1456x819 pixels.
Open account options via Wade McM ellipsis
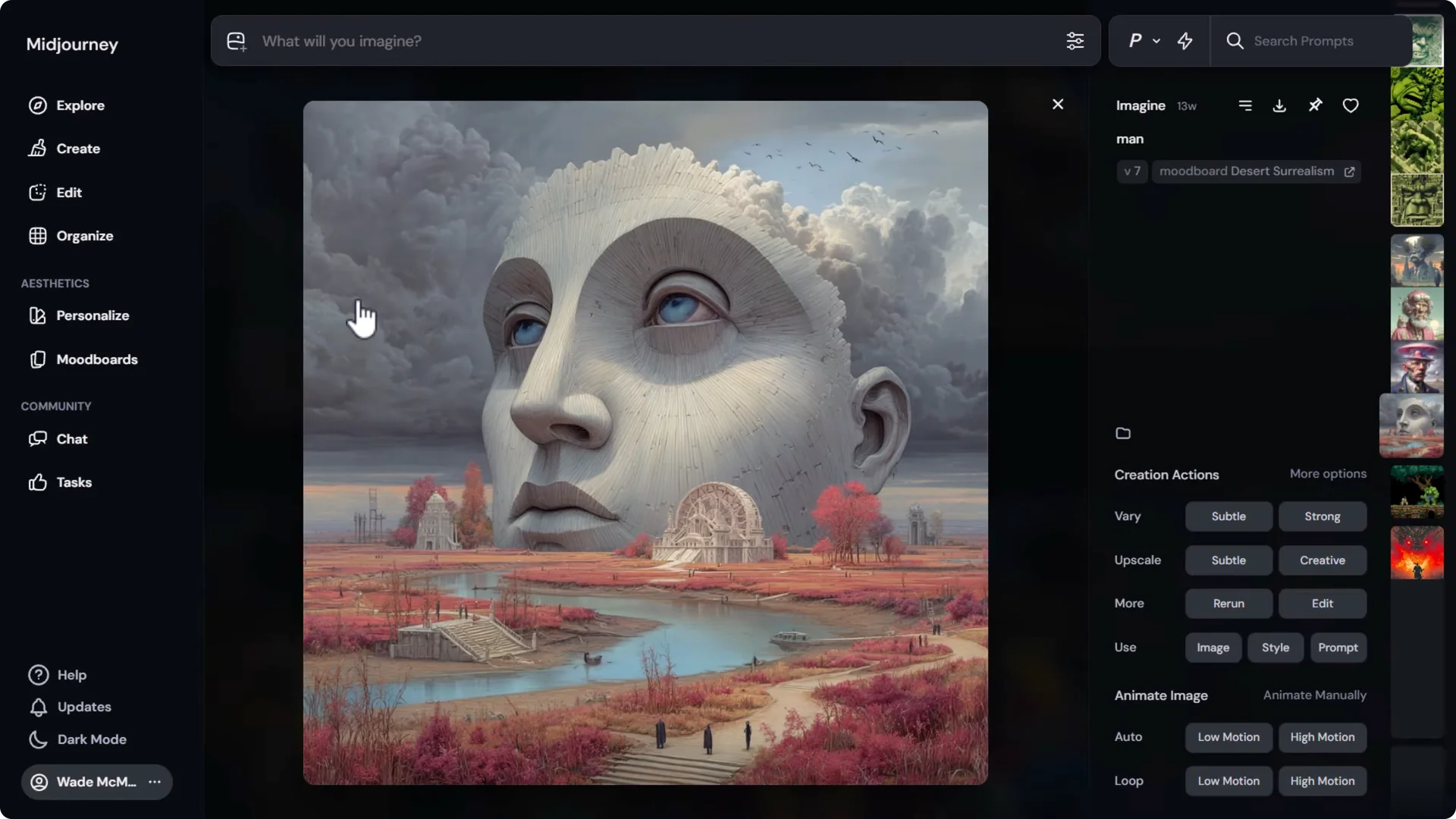(153, 782)
